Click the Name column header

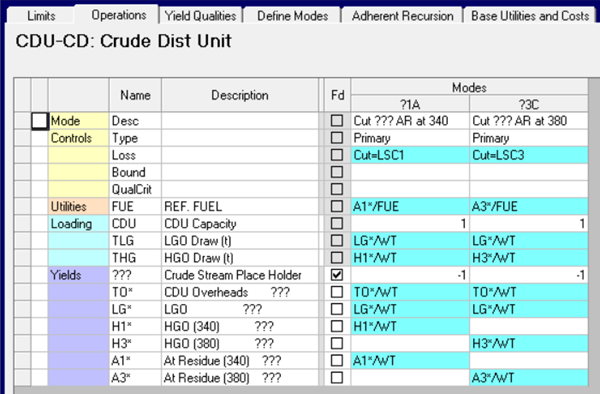click(x=135, y=95)
